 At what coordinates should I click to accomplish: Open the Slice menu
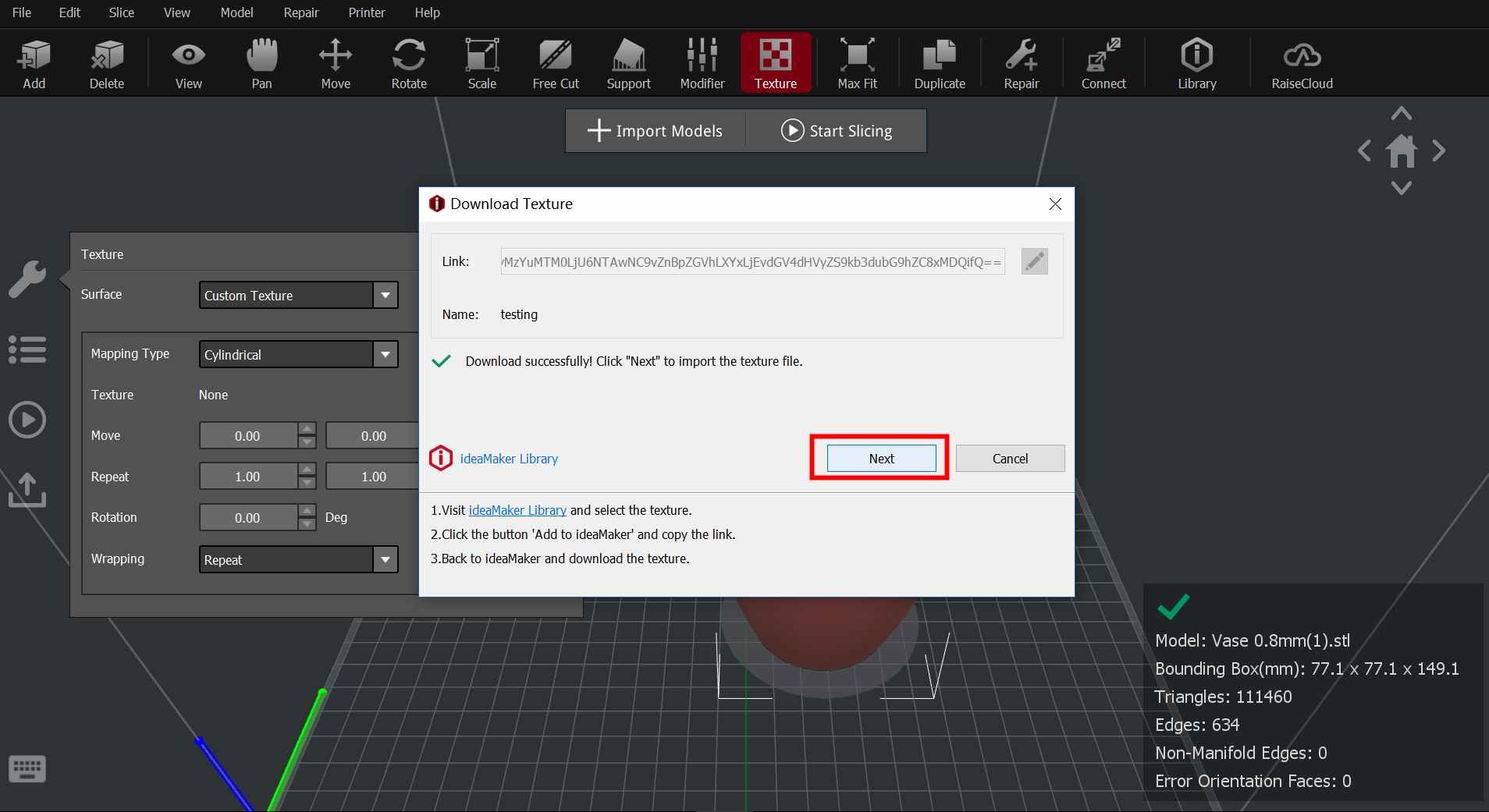point(120,12)
